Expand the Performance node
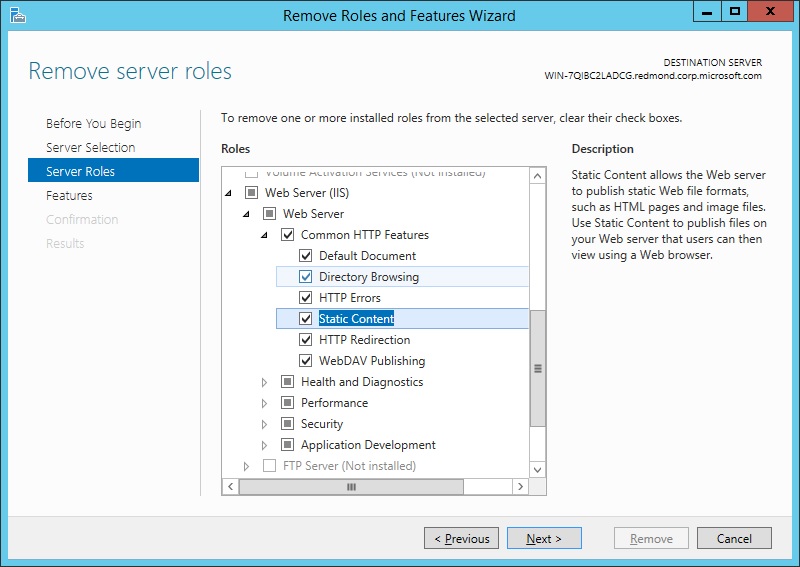Viewport: 800px width, 567px height. (264, 403)
